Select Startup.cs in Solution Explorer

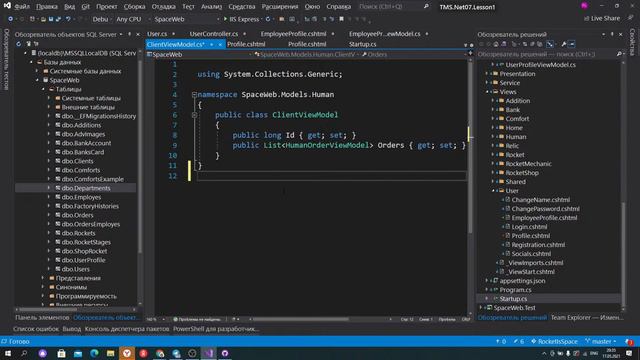coord(513,299)
